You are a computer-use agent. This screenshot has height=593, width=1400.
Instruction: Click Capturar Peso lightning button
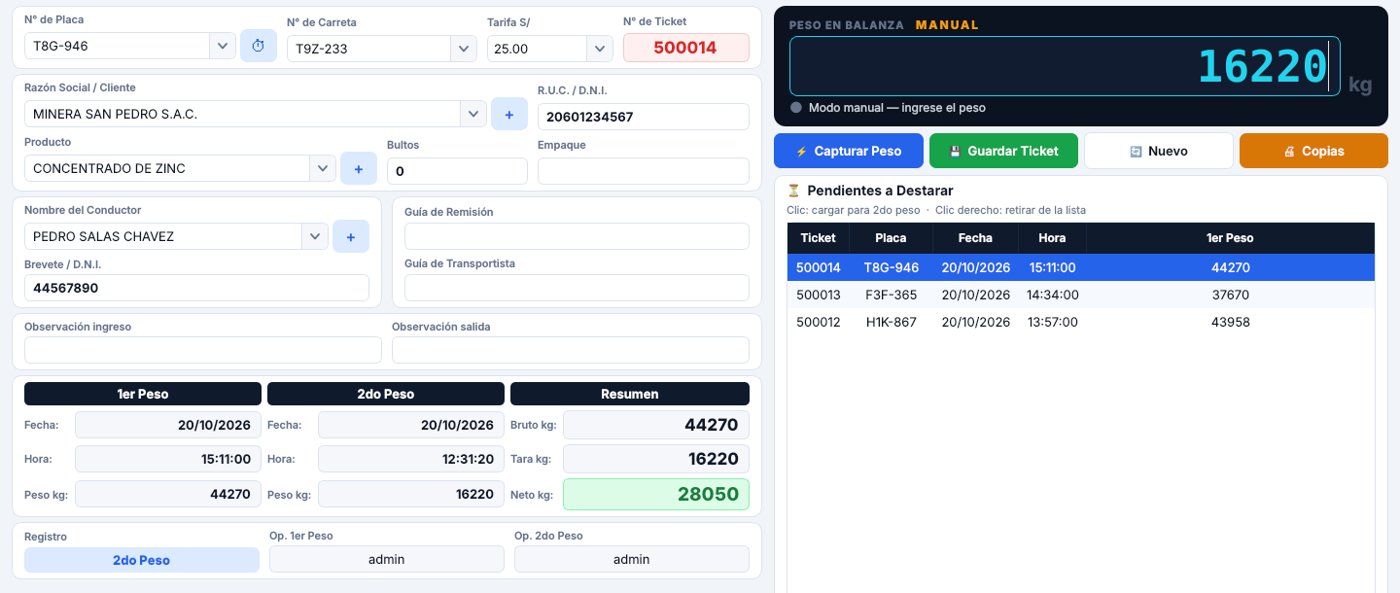pyautogui.click(x=848, y=151)
